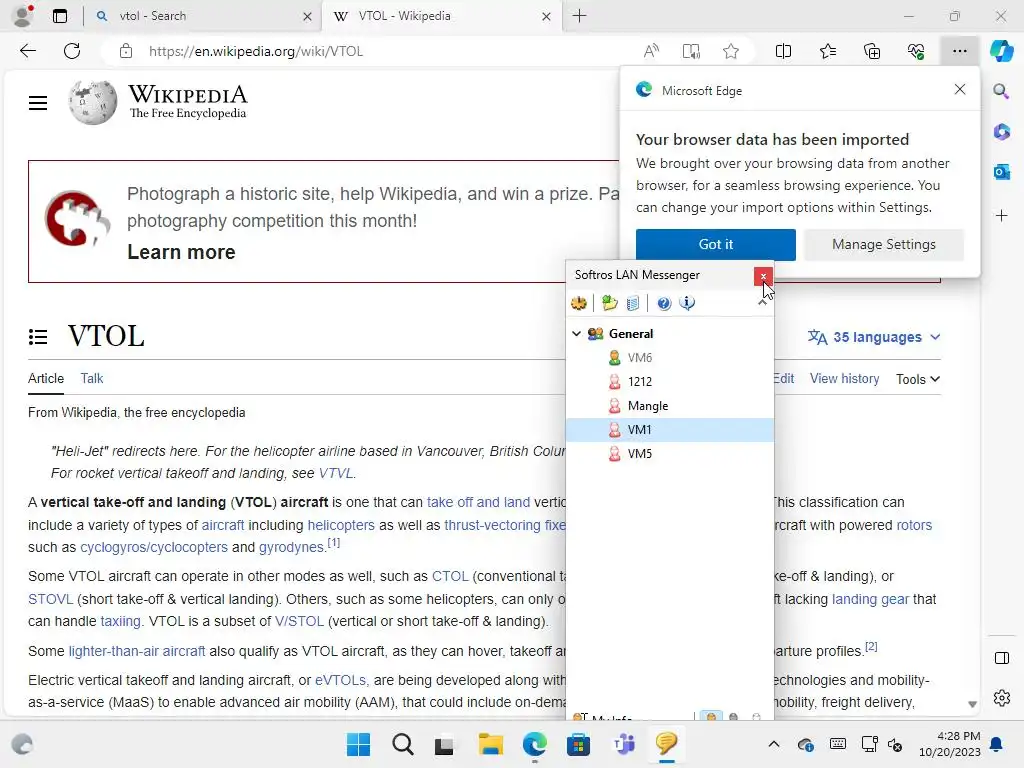Open Softros help question mark icon
1024x768 pixels.
tap(664, 303)
